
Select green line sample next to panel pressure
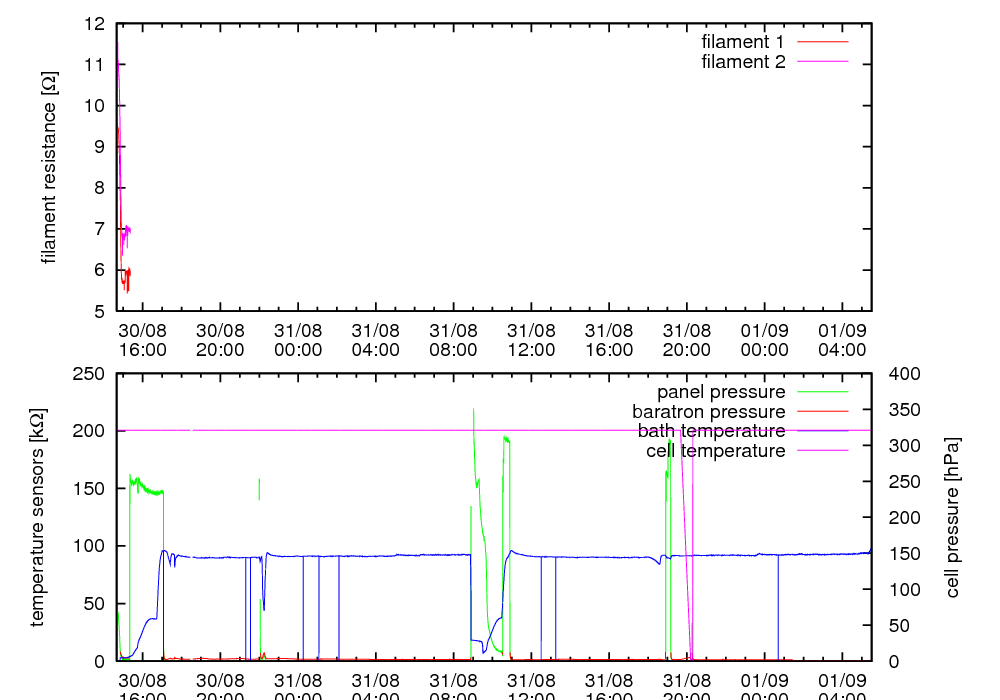(x=822, y=391)
